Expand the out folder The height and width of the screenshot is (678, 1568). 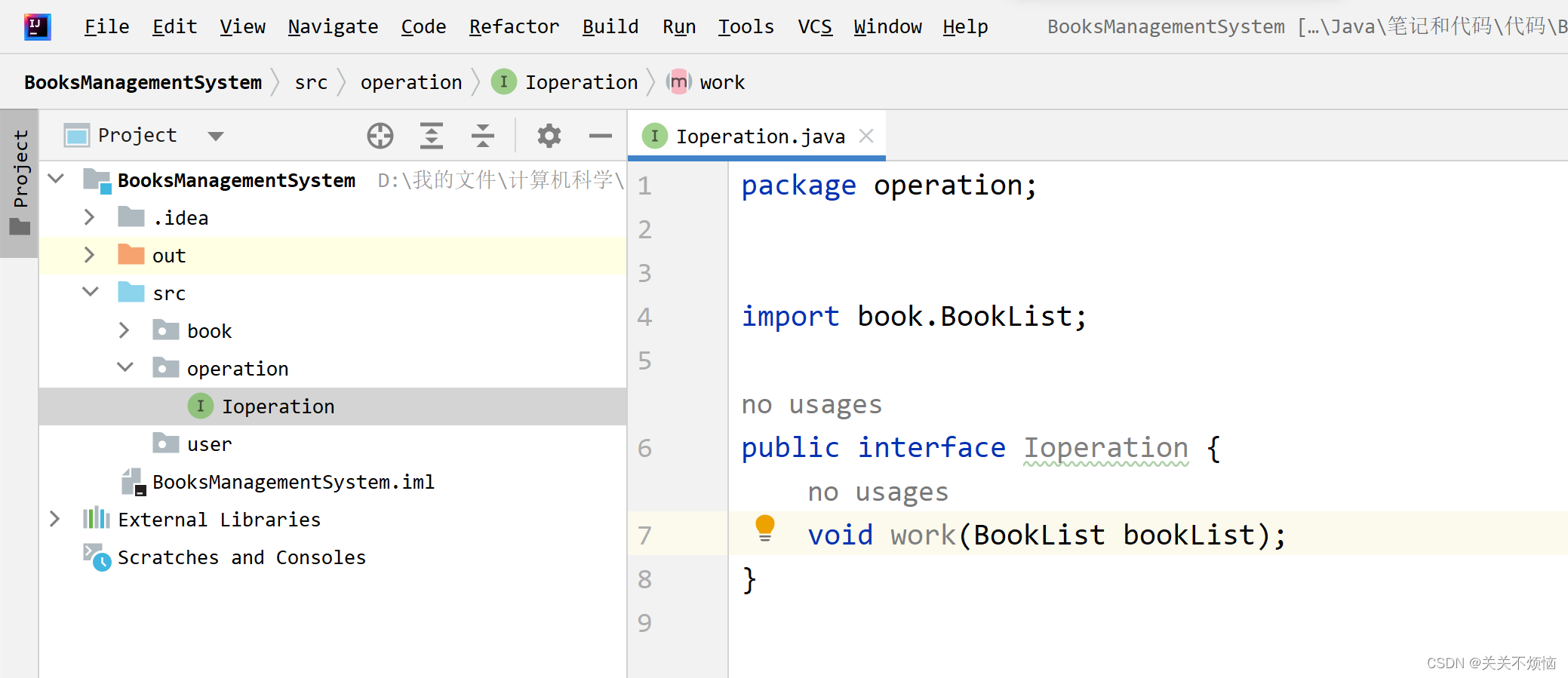coord(89,255)
